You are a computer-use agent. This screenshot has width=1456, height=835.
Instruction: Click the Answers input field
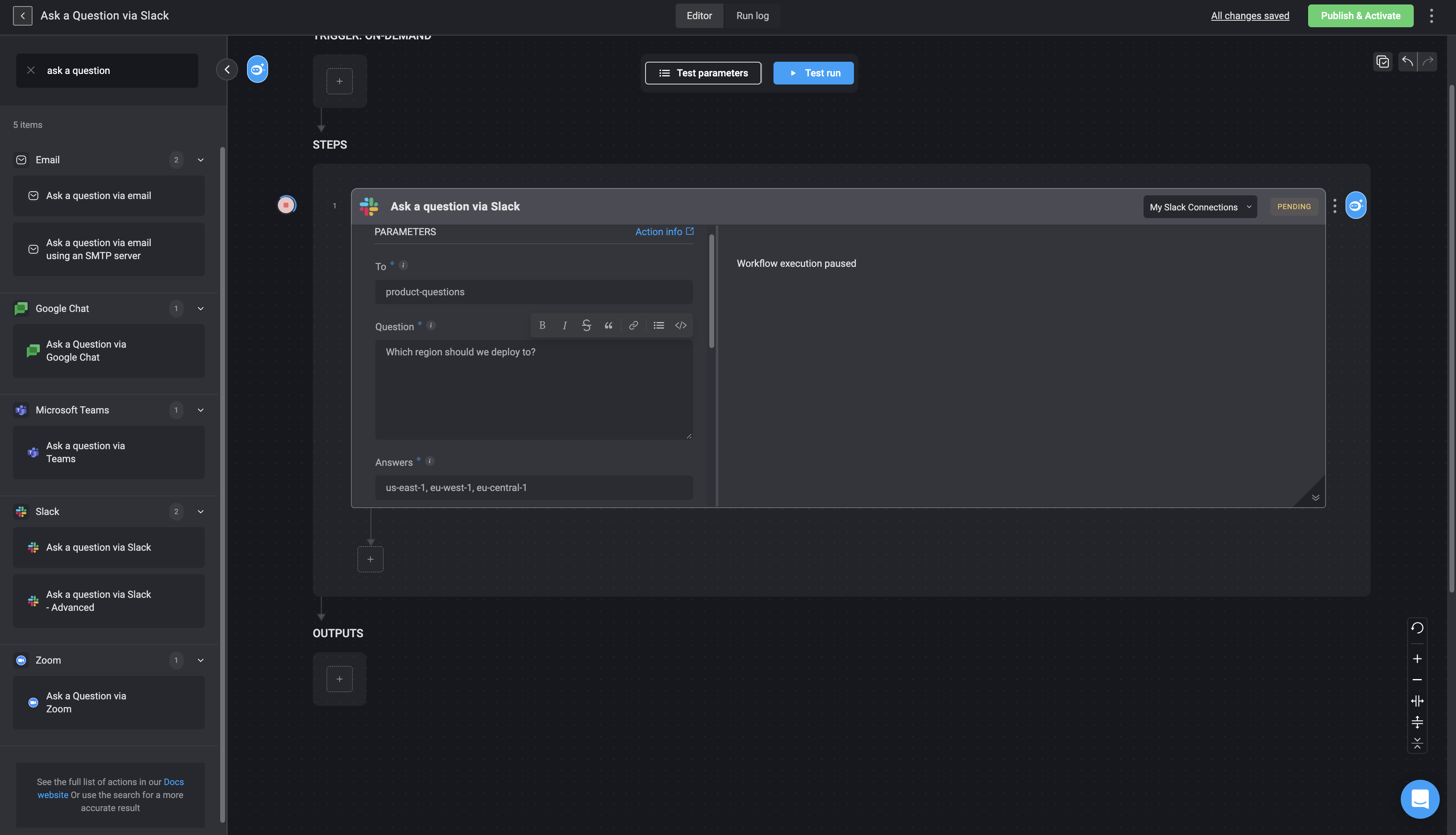(x=534, y=487)
